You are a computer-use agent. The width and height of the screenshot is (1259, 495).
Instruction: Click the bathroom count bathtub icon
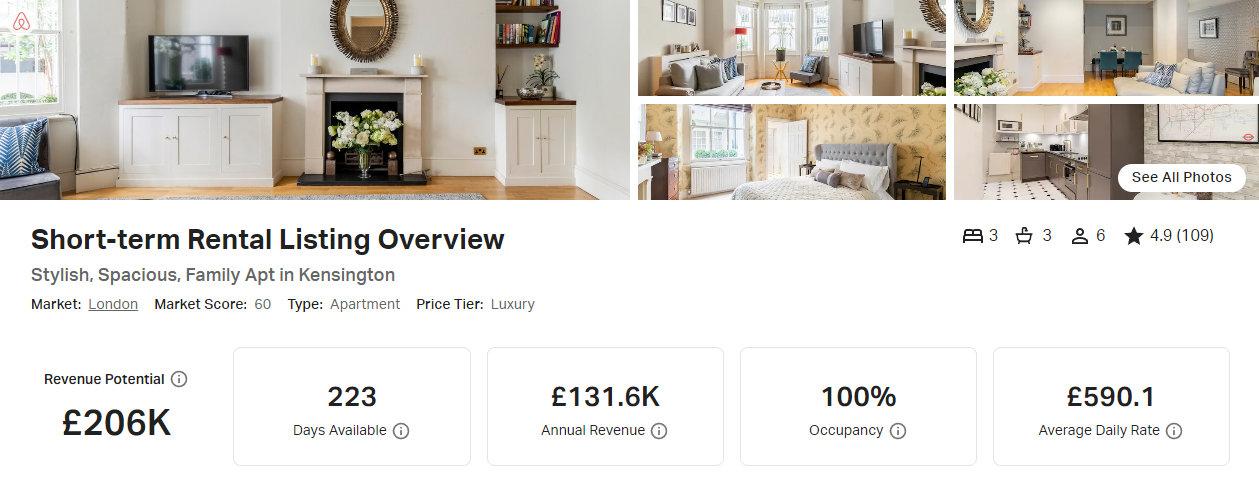[x=1025, y=236]
